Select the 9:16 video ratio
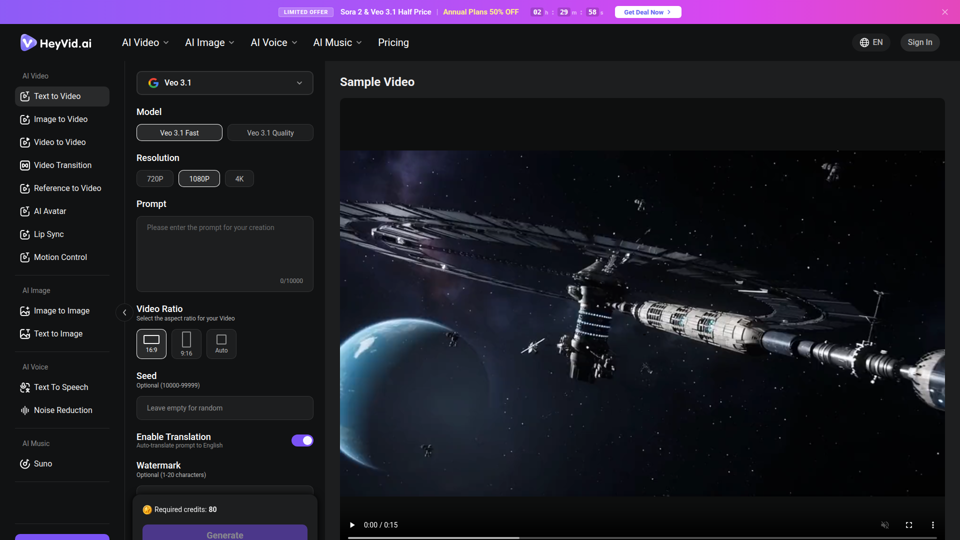This screenshot has width=960, height=540. pyautogui.click(x=186, y=343)
